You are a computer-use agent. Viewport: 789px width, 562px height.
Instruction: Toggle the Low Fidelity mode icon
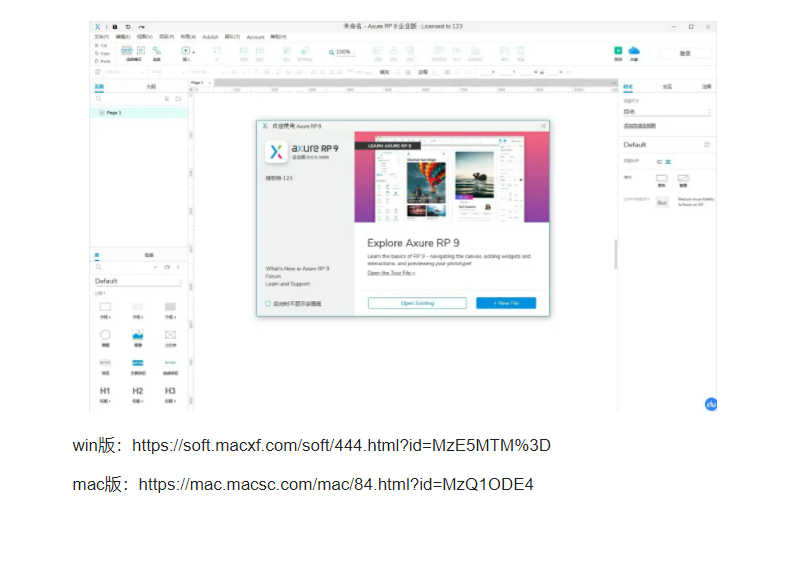[x=662, y=202]
